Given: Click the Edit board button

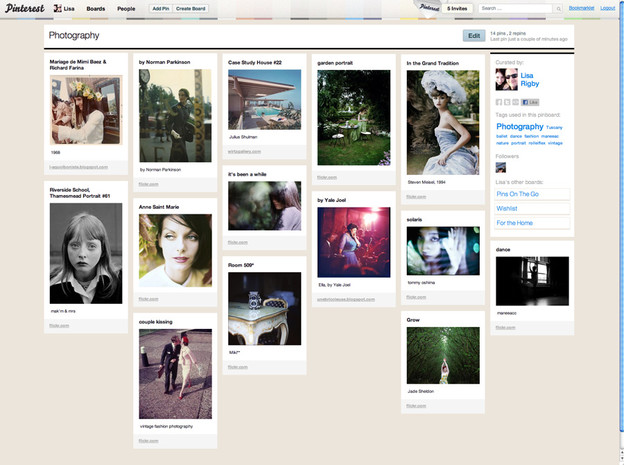Looking at the screenshot, I should (x=473, y=36).
